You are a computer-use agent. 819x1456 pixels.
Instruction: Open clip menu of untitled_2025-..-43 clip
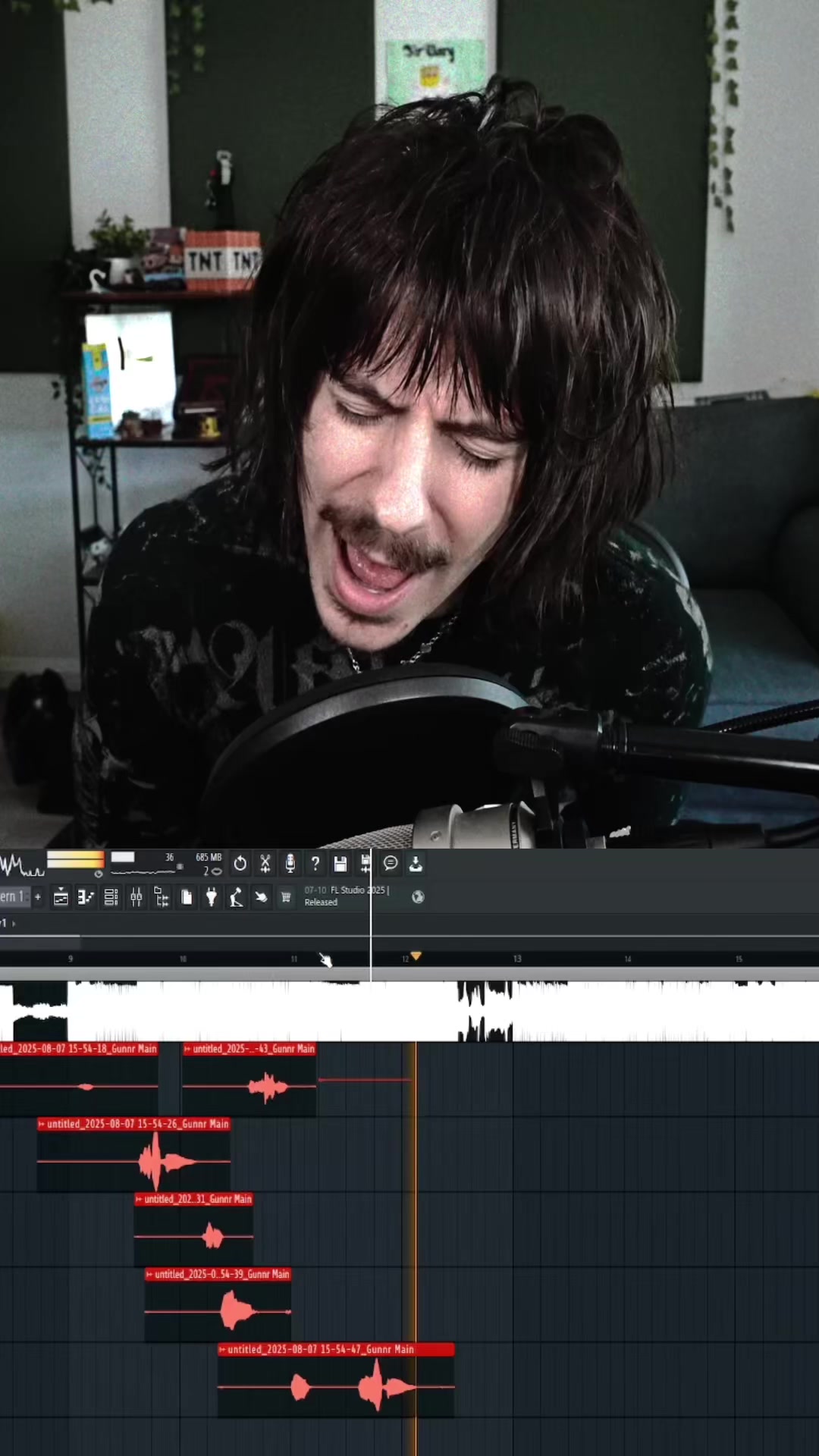coord(187,1049)
